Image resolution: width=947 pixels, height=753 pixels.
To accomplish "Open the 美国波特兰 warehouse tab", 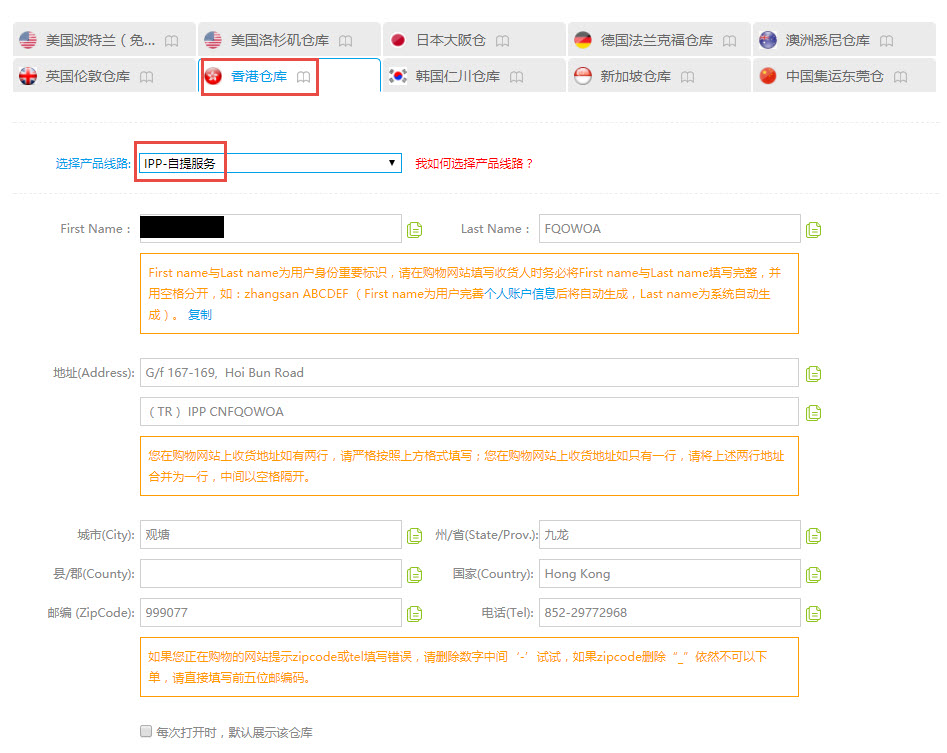I will pyautogui.click(x=104, y=40).
